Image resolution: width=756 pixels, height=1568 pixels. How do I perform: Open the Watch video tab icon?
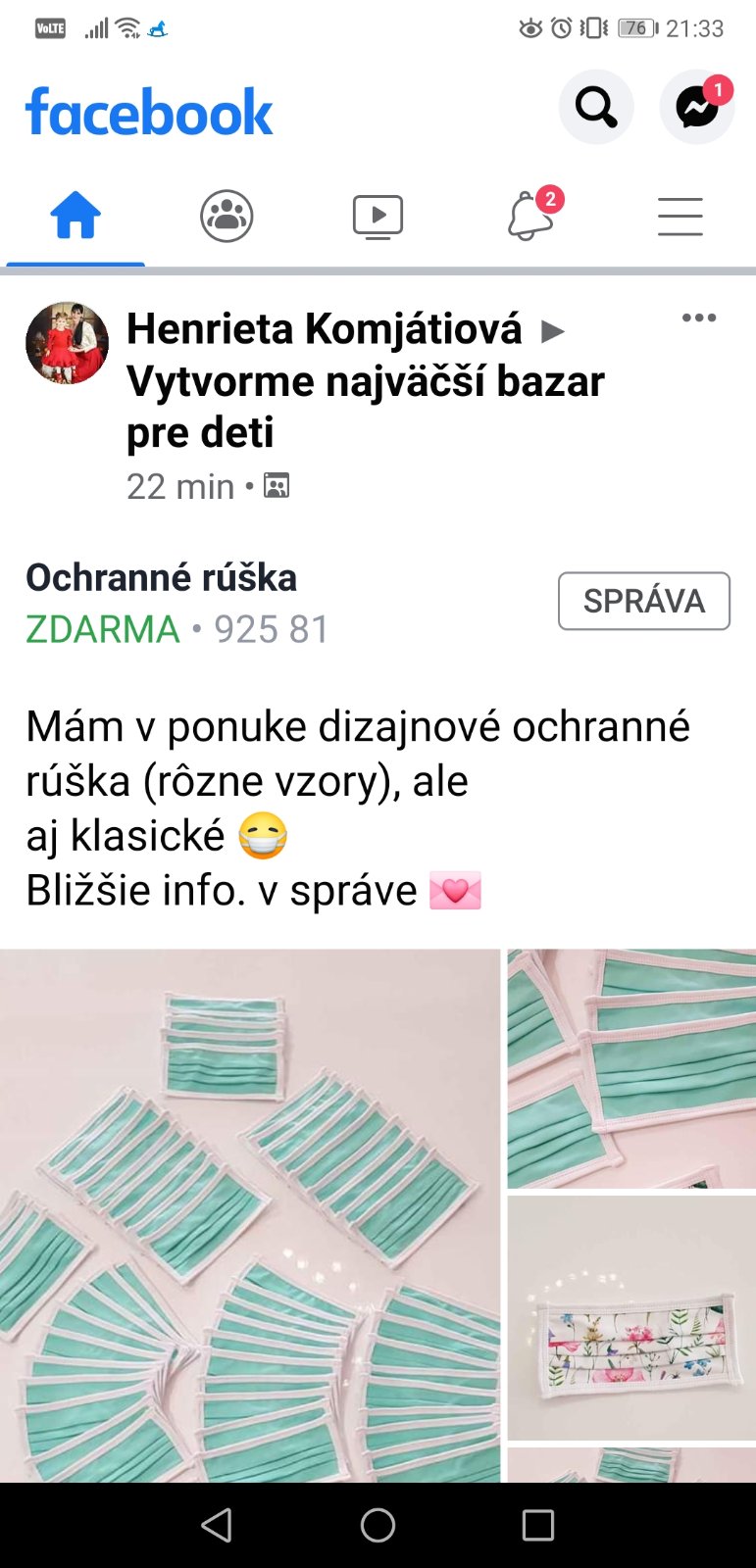click(x=378, y=217)
